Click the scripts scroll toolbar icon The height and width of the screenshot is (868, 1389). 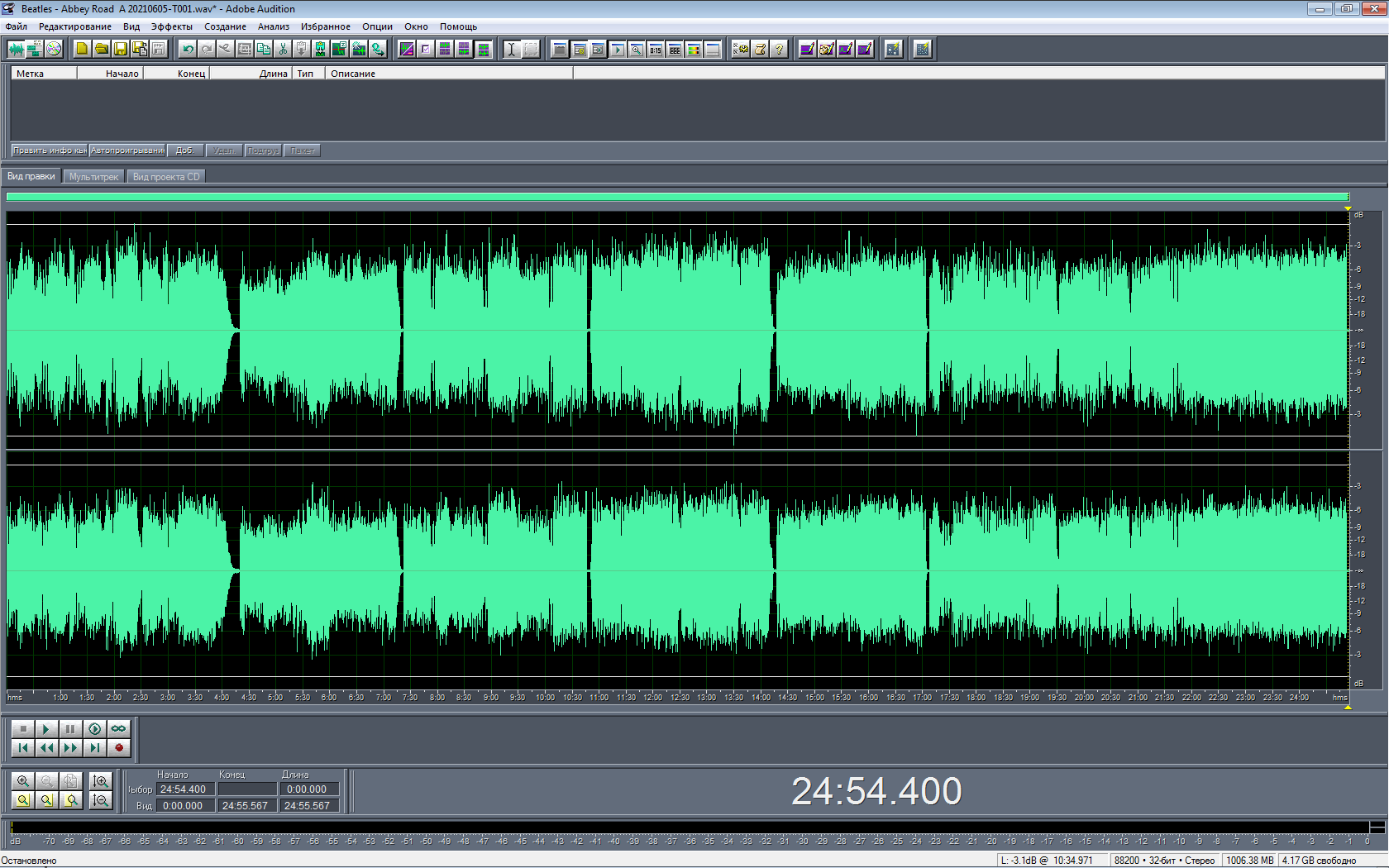tap(760, 50)
